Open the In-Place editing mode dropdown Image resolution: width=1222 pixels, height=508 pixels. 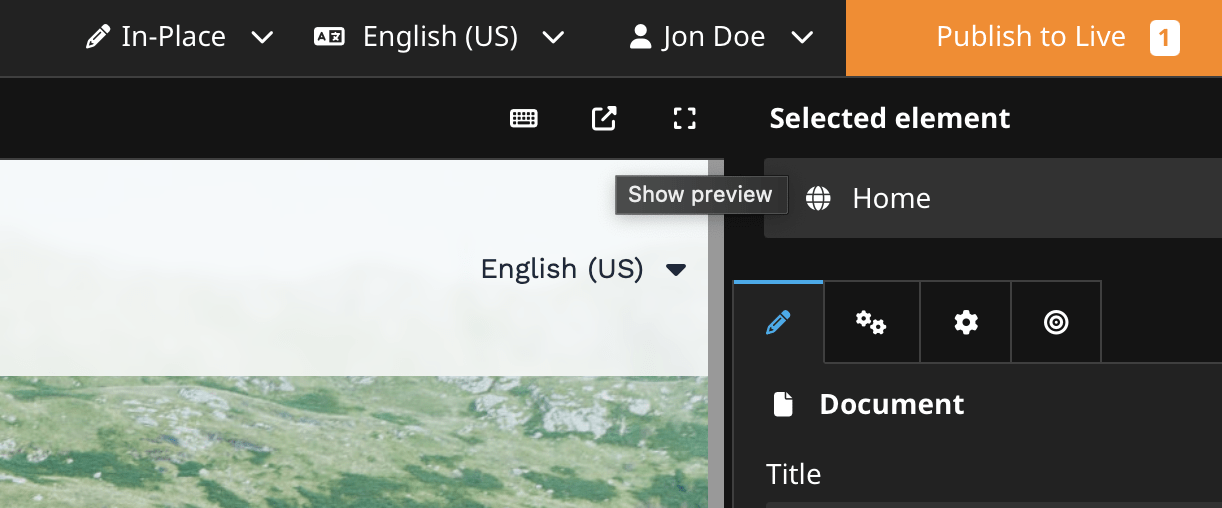point(261,38)
